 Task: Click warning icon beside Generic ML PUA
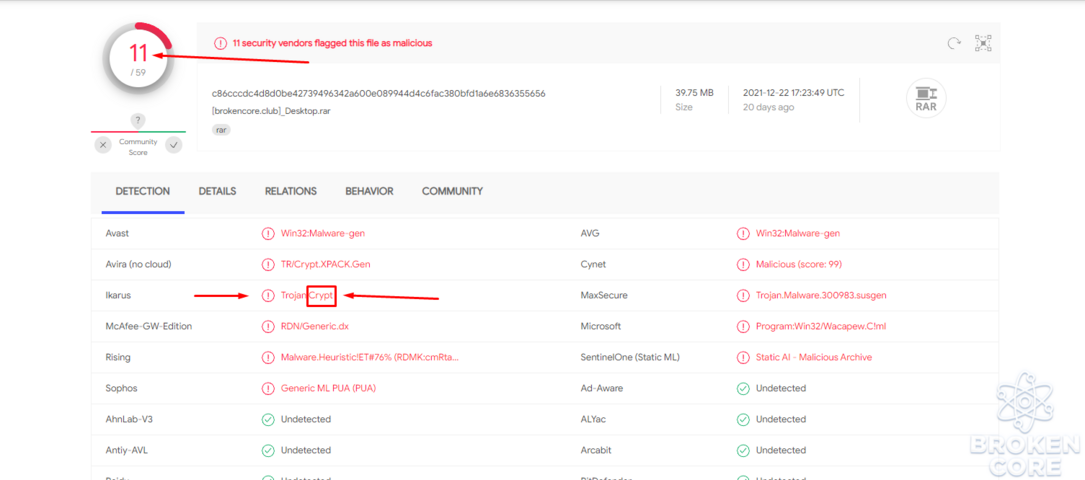coord(268,389)
